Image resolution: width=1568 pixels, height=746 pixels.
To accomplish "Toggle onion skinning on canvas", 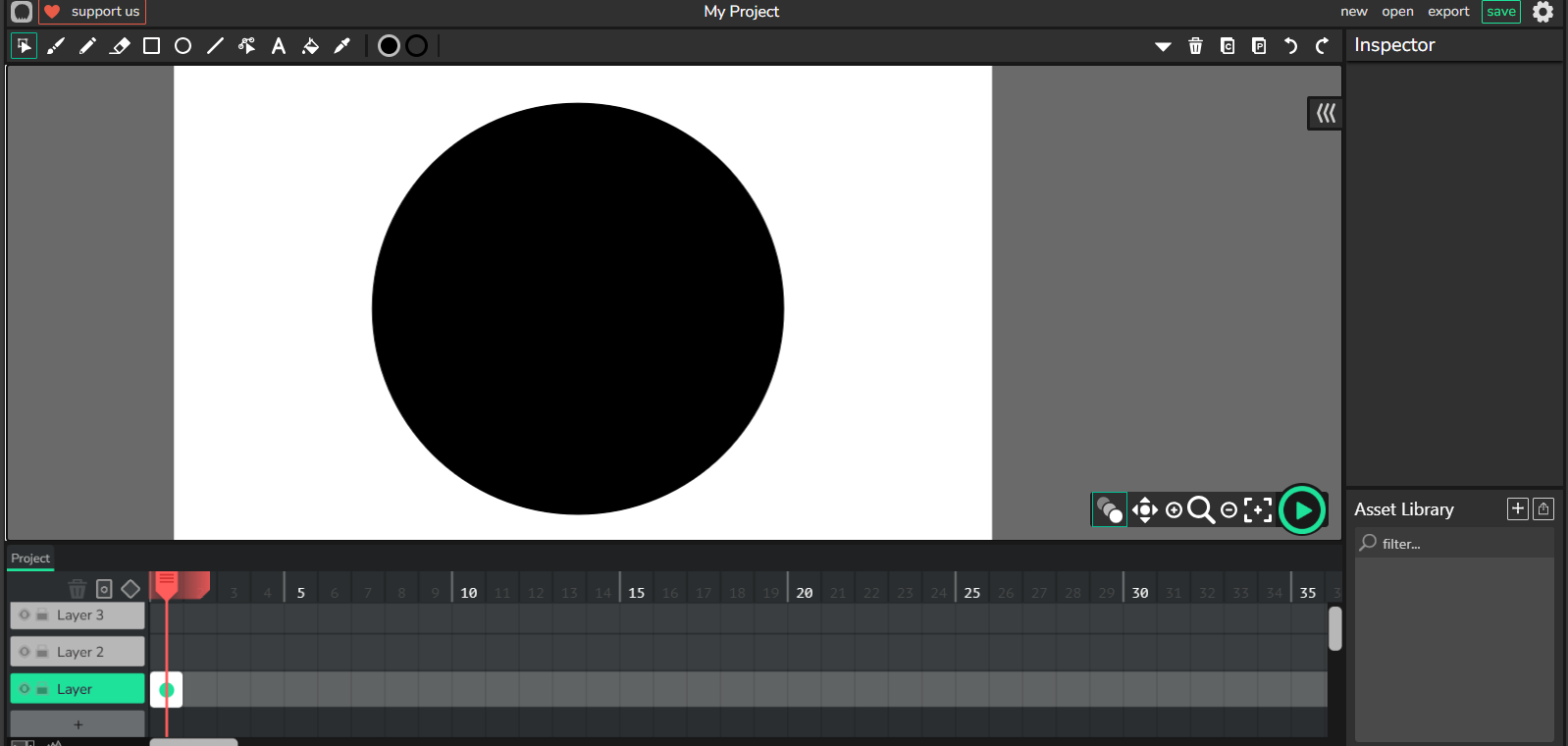I will (1109, 510).
